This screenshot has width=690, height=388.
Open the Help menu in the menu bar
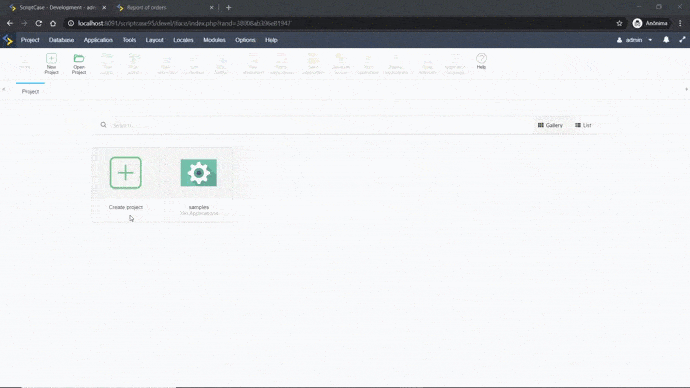point(271,40)
